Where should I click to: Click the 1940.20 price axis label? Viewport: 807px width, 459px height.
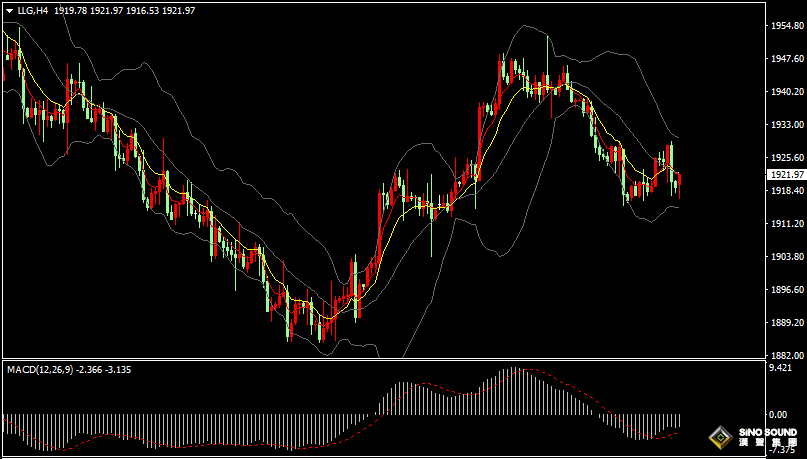pos(785,92)
